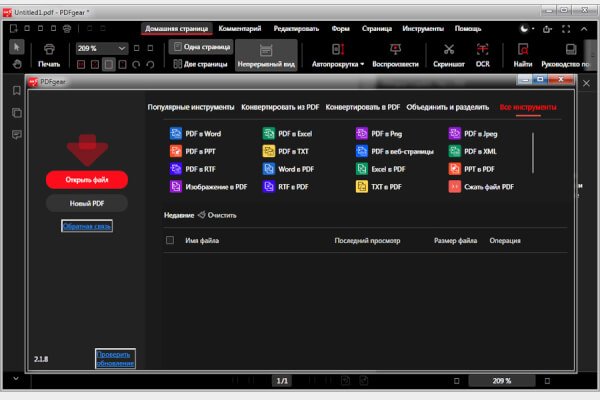Choose PDF в Jpeg converter
This screenshot has height=400, width=600.
point(473,134)
